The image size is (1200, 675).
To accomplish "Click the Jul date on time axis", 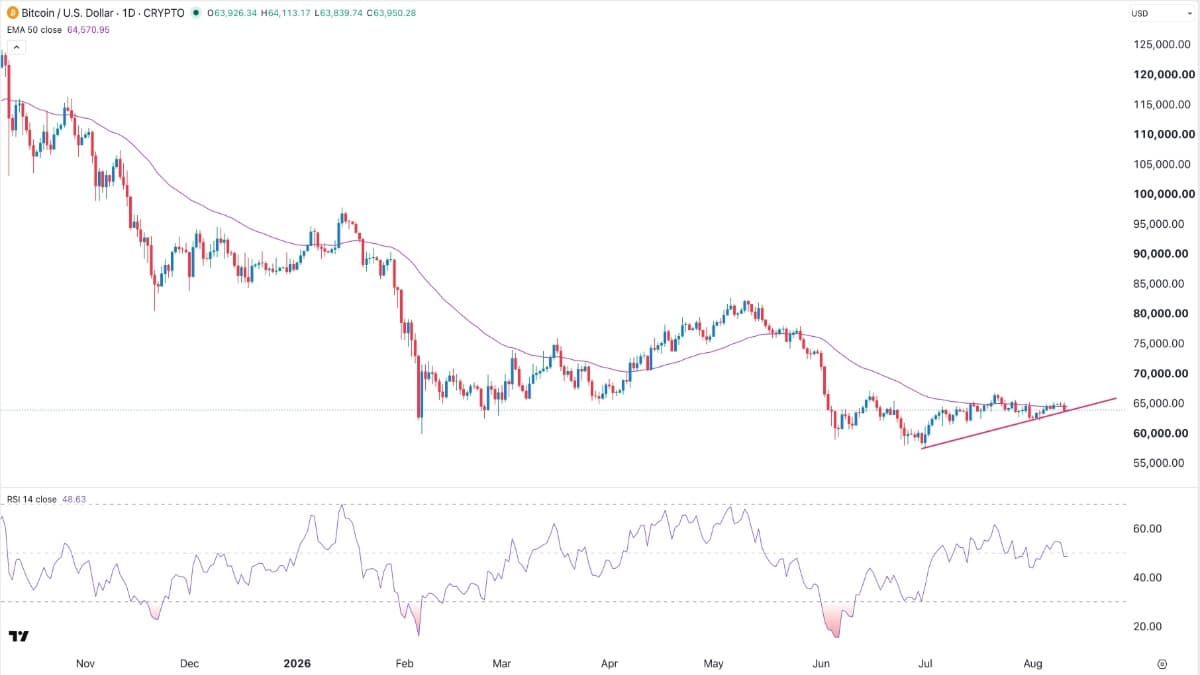I will (x=925, y=663).
